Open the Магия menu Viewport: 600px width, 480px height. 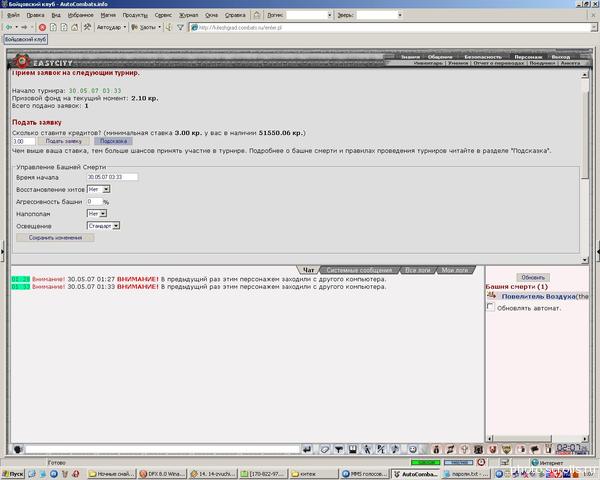pyautogui.click(x=108, y=15)
